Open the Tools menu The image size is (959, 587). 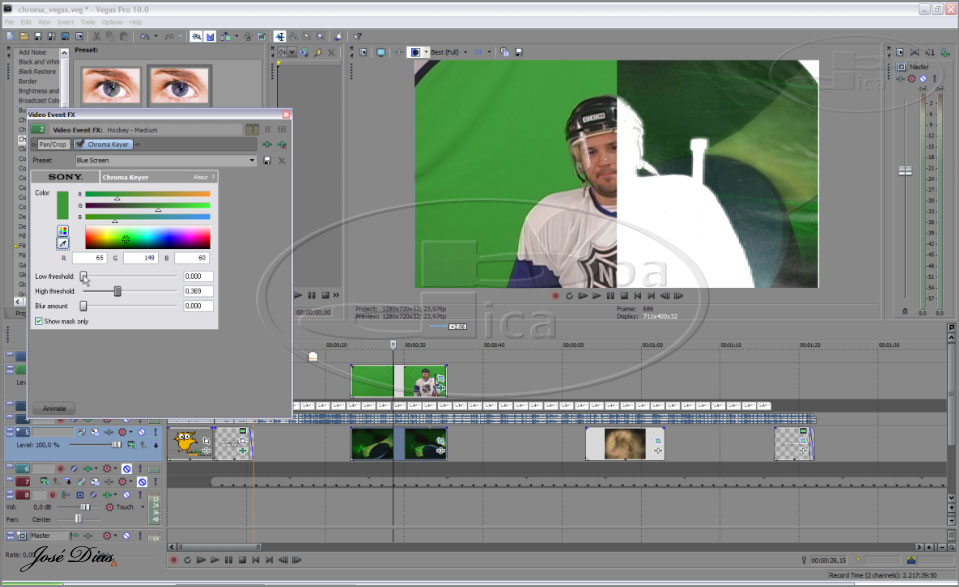tap(88, 22)
